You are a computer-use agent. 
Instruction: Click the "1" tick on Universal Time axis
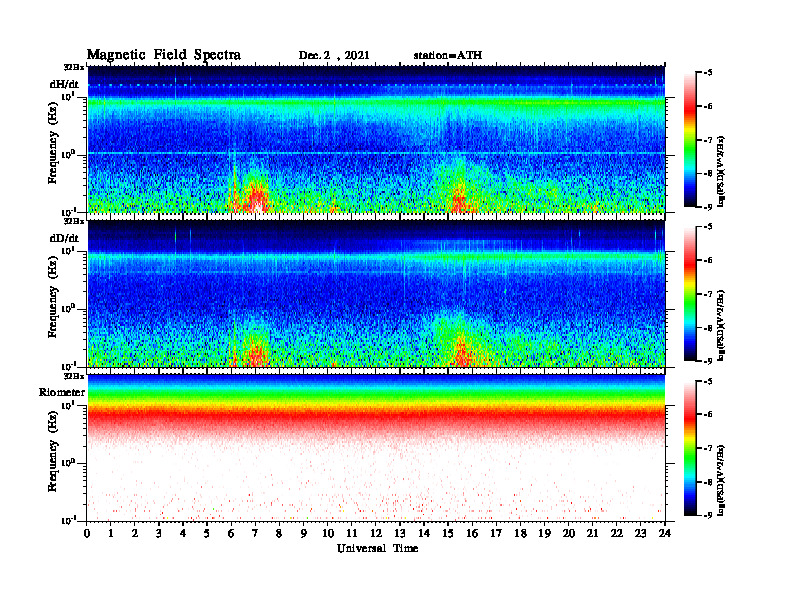tap(111, 533)
